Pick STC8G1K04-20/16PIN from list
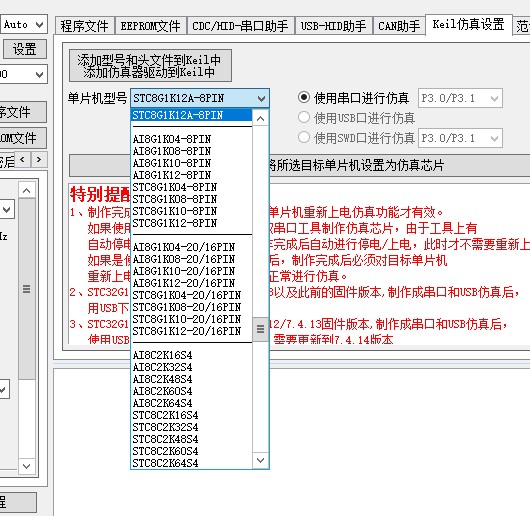The width and height of the screenshot is (530, 516). (191, 295)
